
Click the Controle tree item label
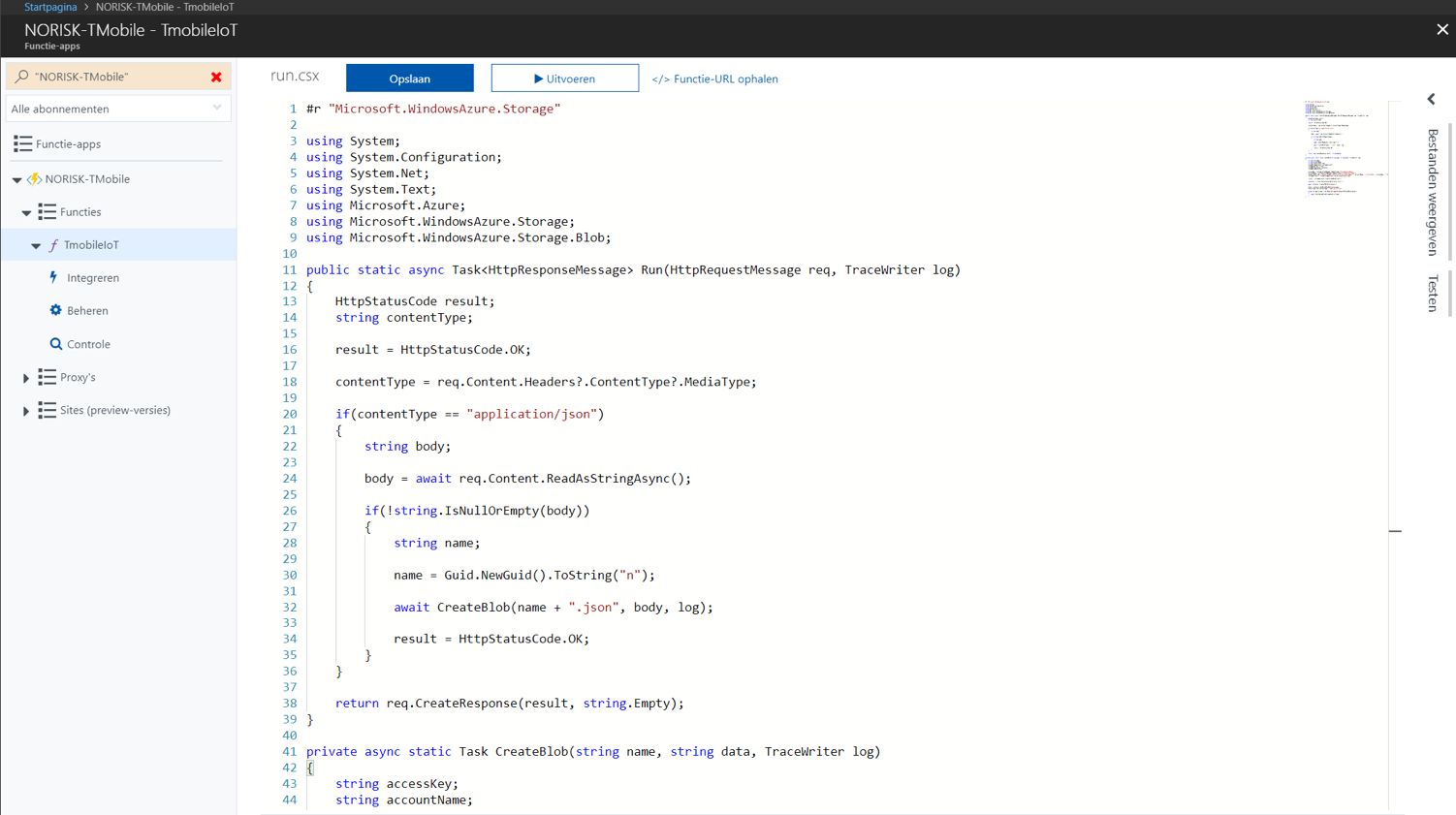coord(88,344)
